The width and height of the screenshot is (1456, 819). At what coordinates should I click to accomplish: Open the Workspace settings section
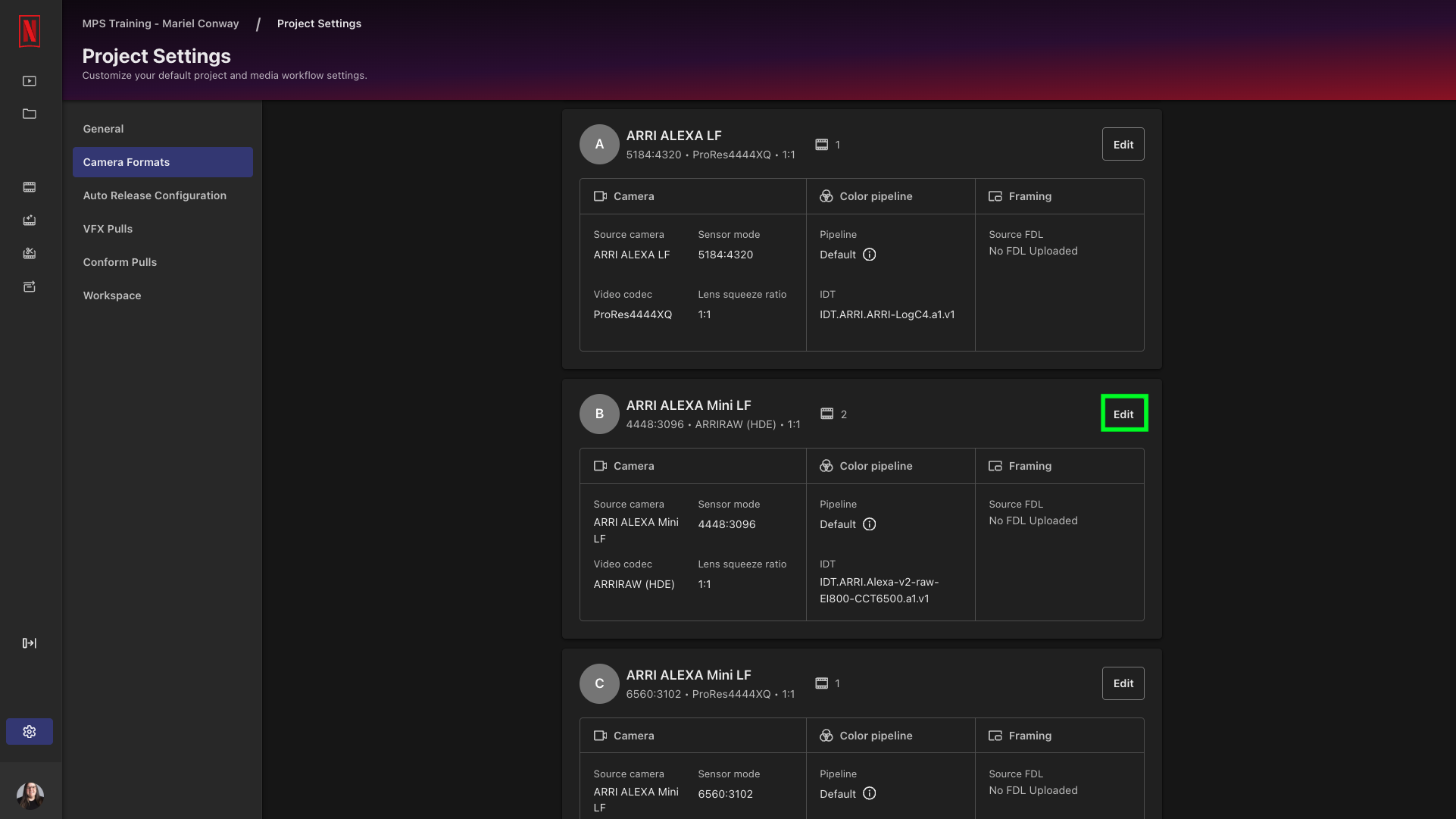tap(163, 295)
